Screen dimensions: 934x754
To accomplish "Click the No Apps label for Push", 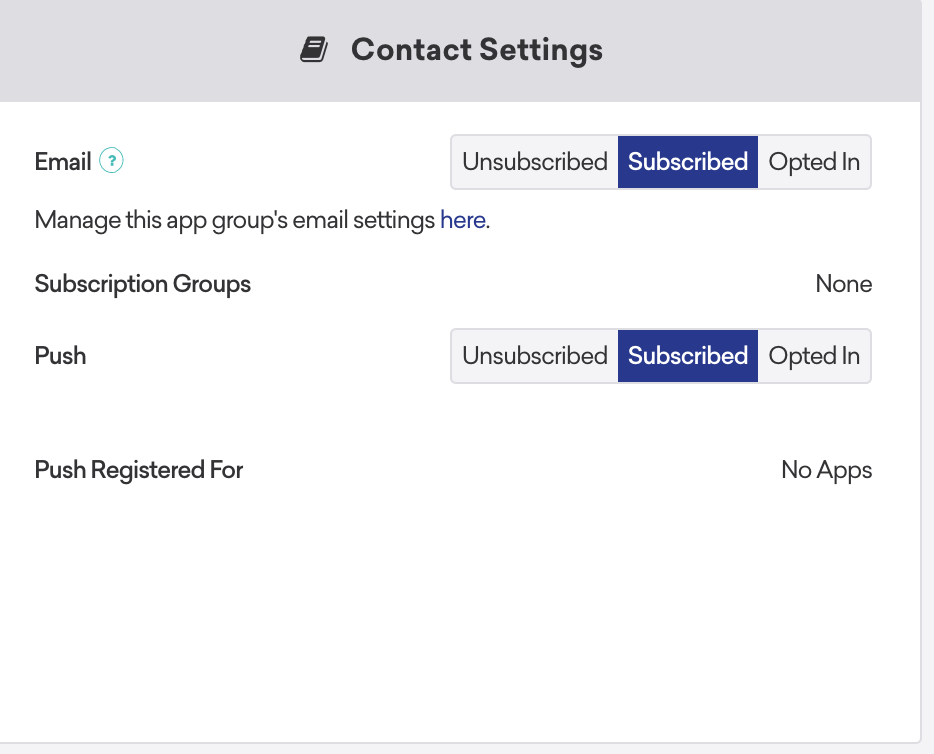I will coord(826,469).
